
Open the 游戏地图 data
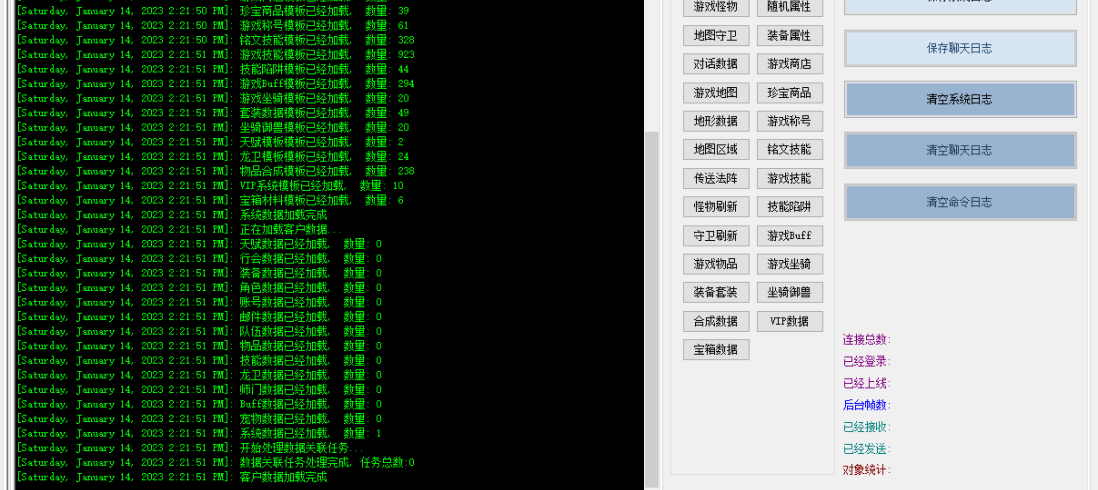716,93
